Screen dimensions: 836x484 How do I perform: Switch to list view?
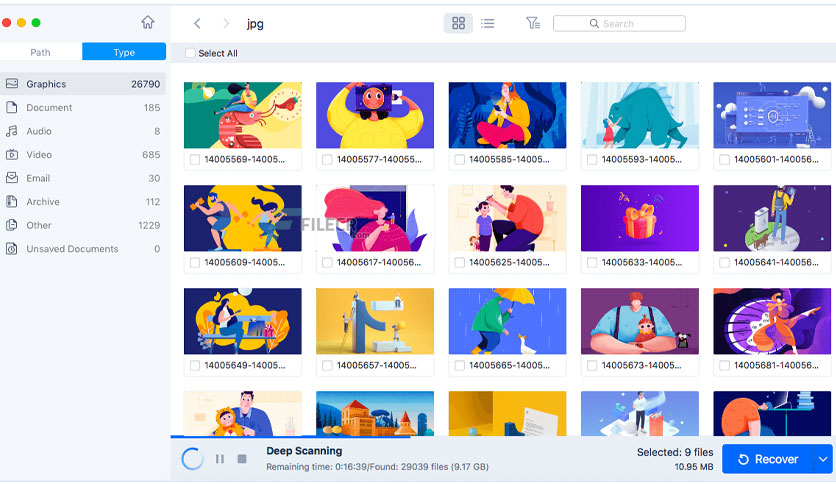point(487,23)
